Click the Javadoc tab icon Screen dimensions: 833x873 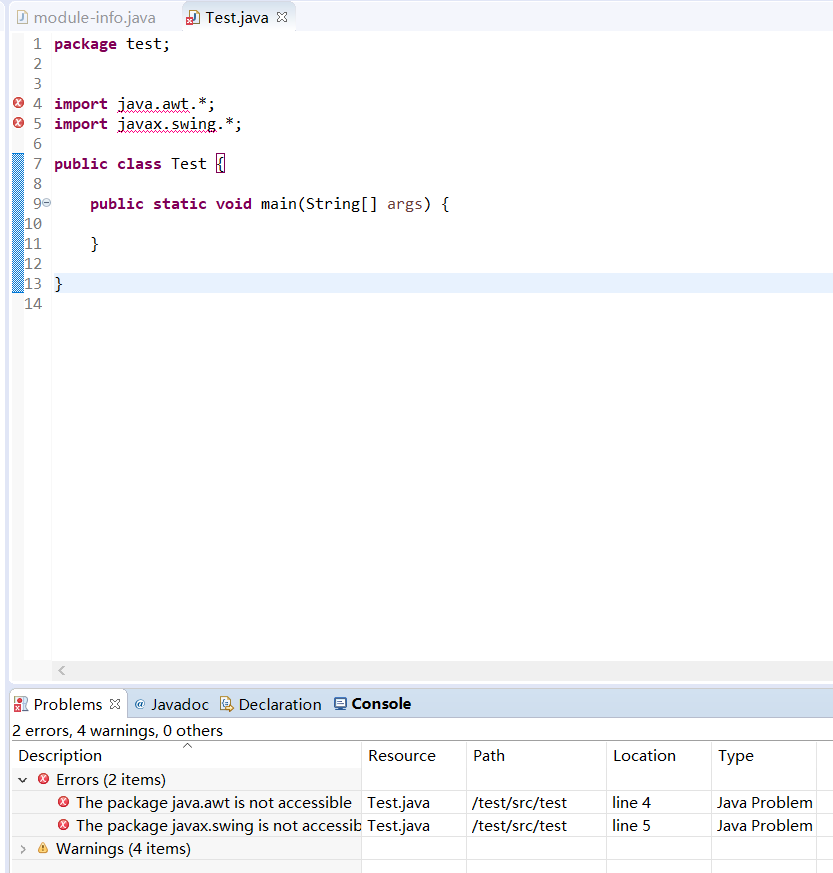pos(141,703)
